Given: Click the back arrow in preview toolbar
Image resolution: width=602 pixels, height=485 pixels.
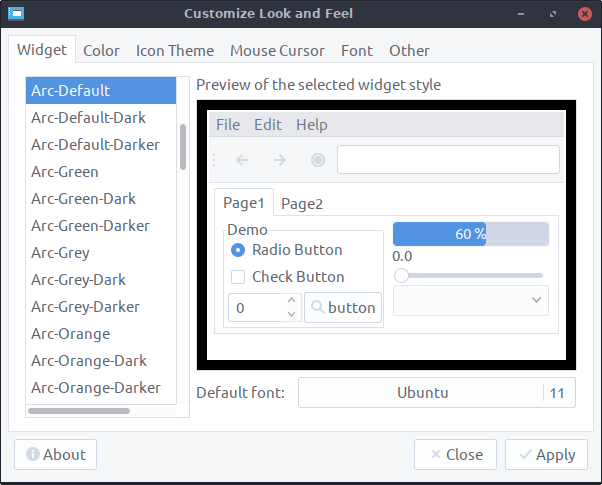Looking at the screenshot, I should [242, 160].
